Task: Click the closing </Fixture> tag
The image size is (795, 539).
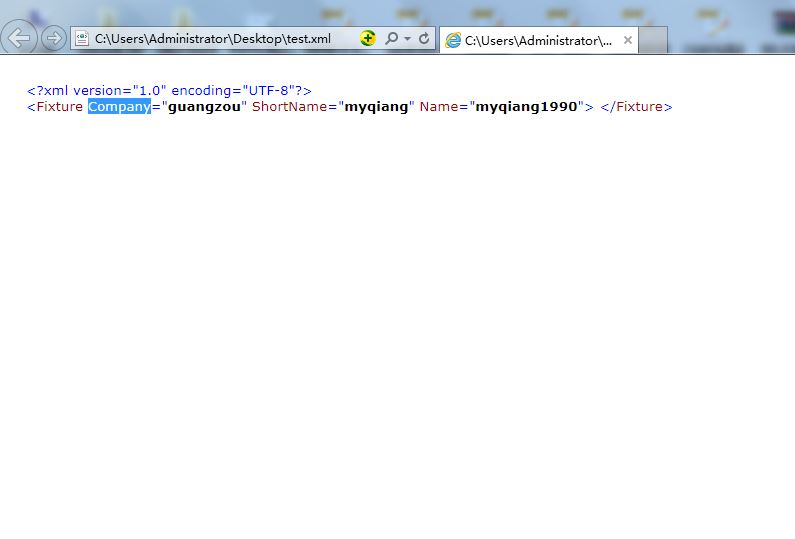Action: tap(636, 106)
